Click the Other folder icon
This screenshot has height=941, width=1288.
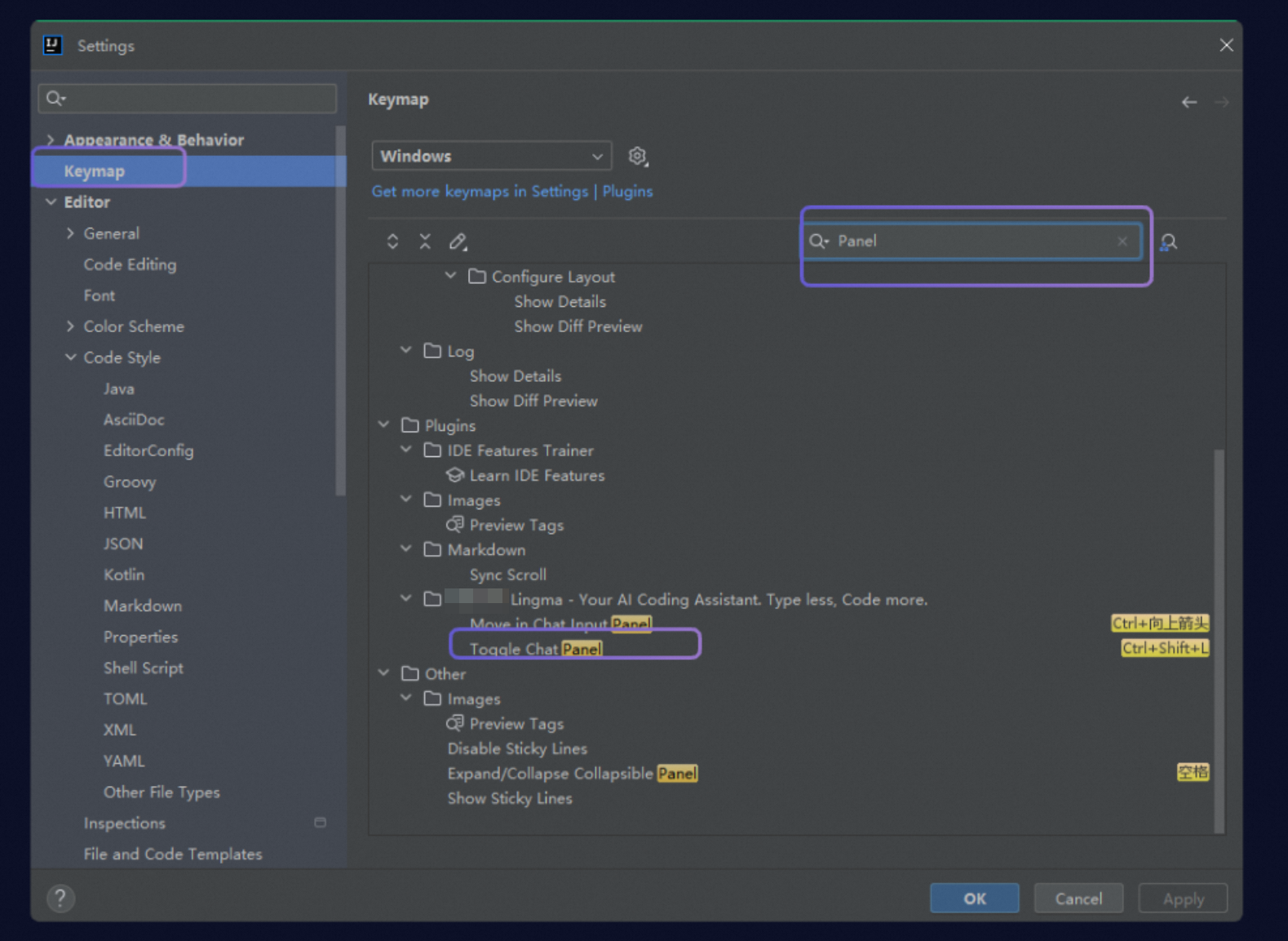pyautogui.click(x=409, y=674)
